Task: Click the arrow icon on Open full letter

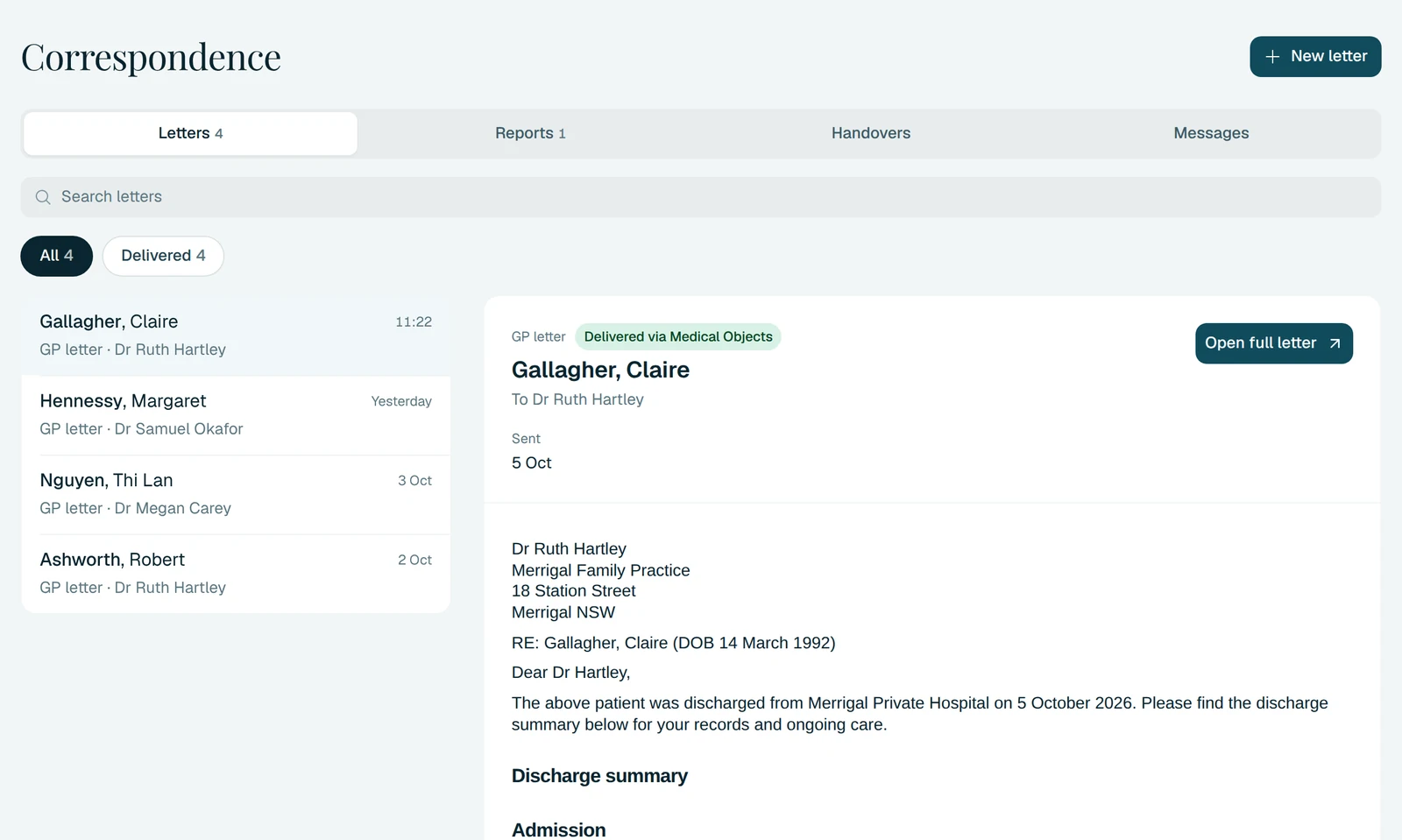Action: 1335,343
